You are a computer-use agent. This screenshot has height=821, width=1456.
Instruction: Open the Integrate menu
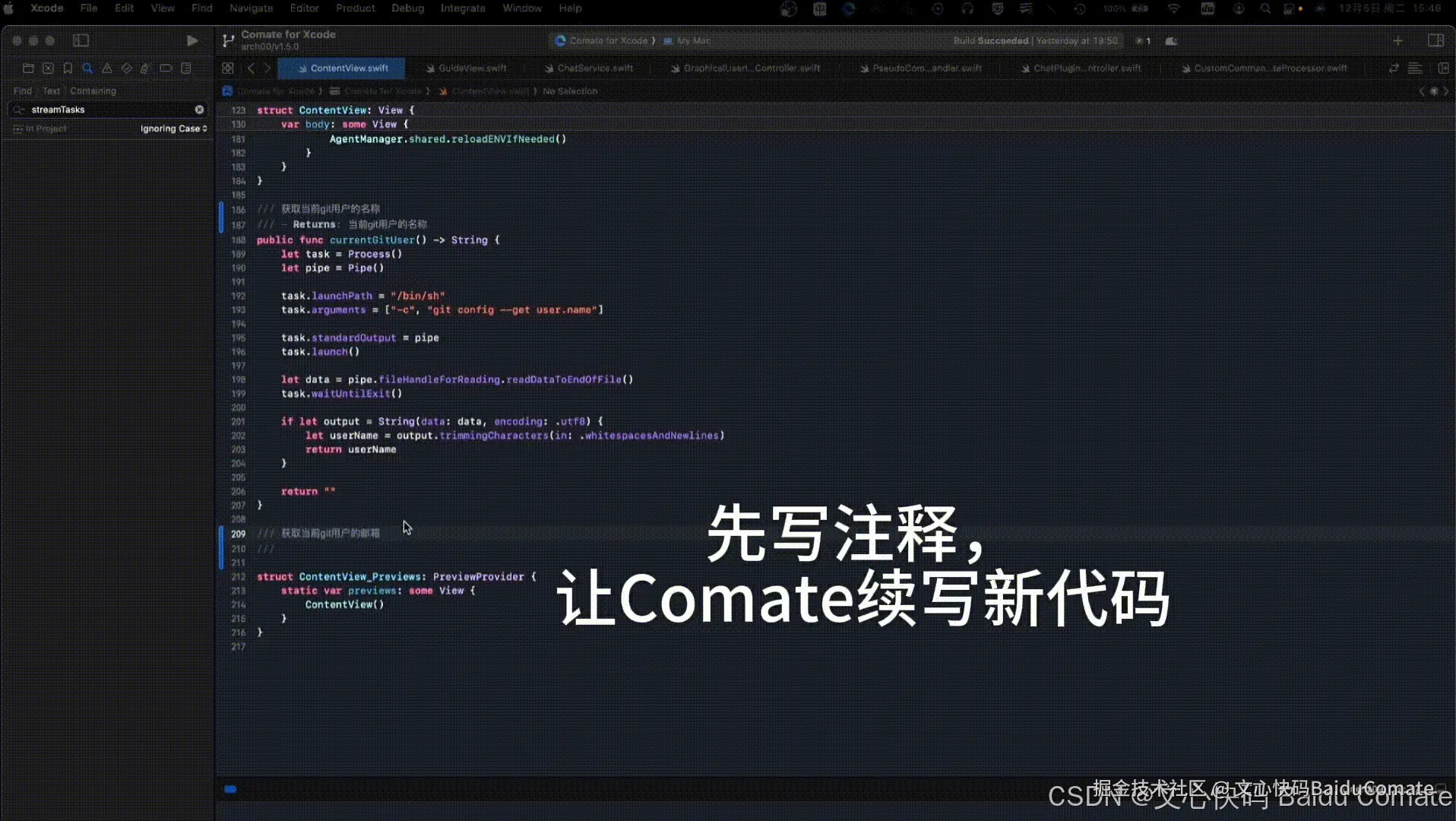point(462,8)
